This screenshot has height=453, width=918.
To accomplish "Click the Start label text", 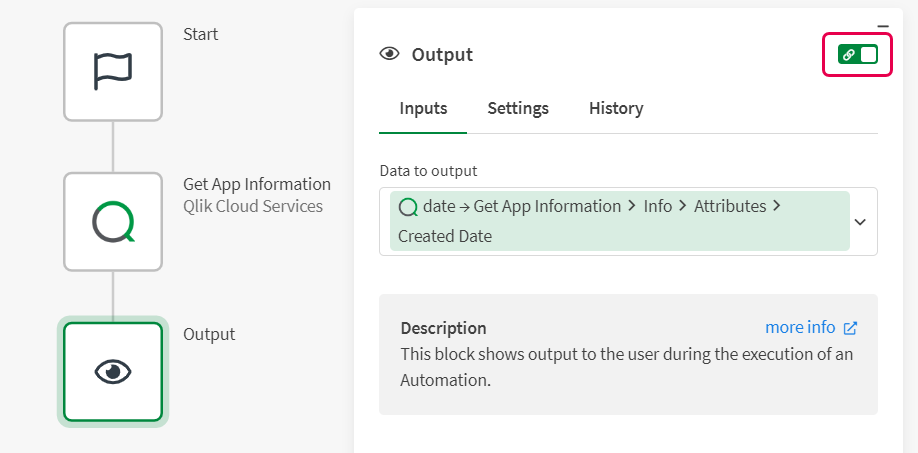I will pos(200,34).
